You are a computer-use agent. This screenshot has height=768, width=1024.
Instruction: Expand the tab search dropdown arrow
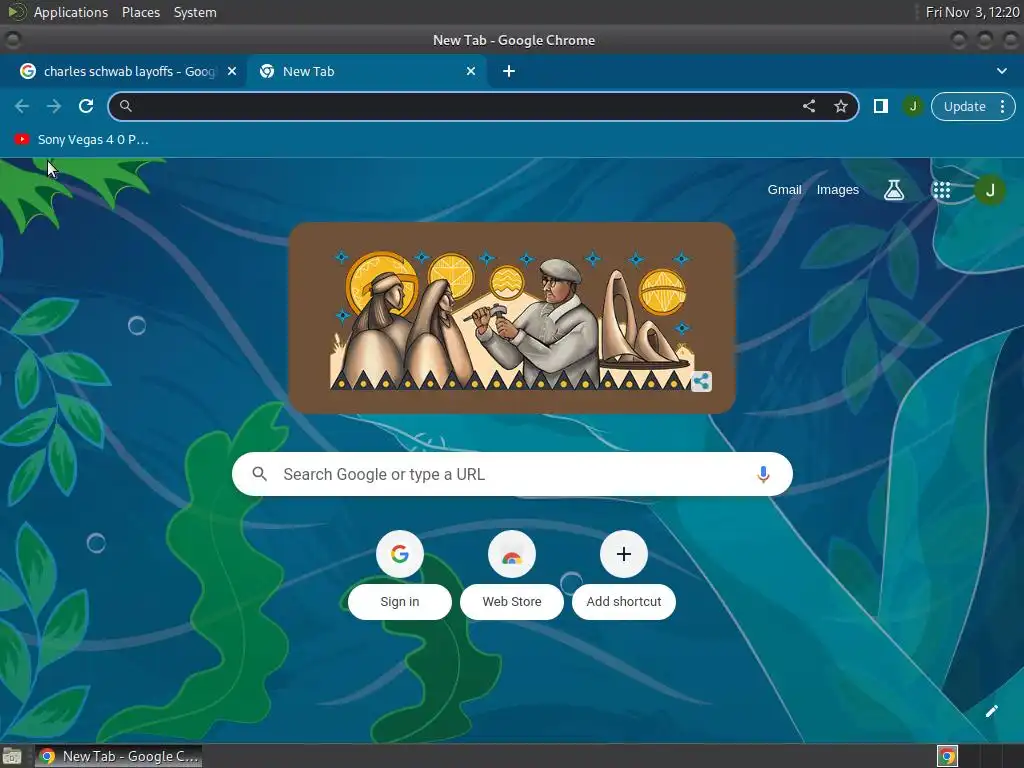pyautogui.click(x=1002, y=71)
